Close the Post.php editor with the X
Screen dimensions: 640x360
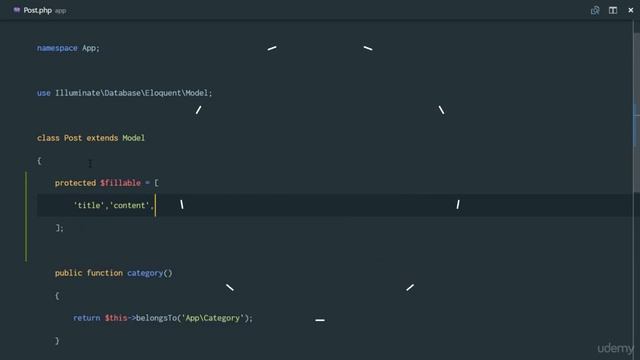click(x=631, y=11)
